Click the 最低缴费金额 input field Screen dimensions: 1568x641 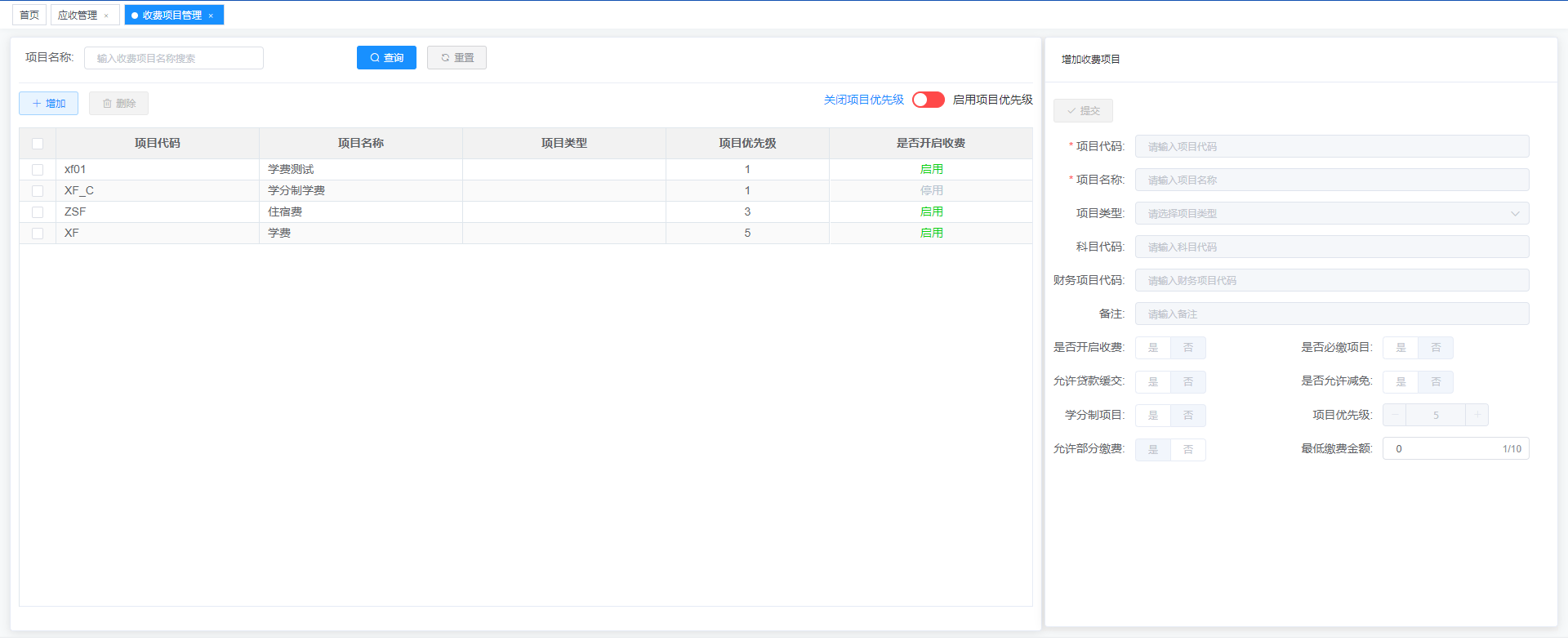(1455, 448)
